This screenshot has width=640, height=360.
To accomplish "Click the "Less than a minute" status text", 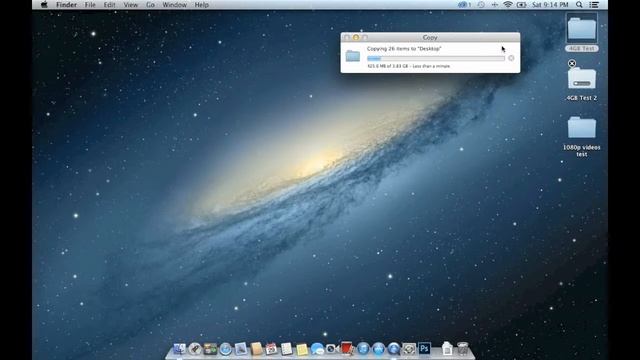I will [x=431, y=66].
